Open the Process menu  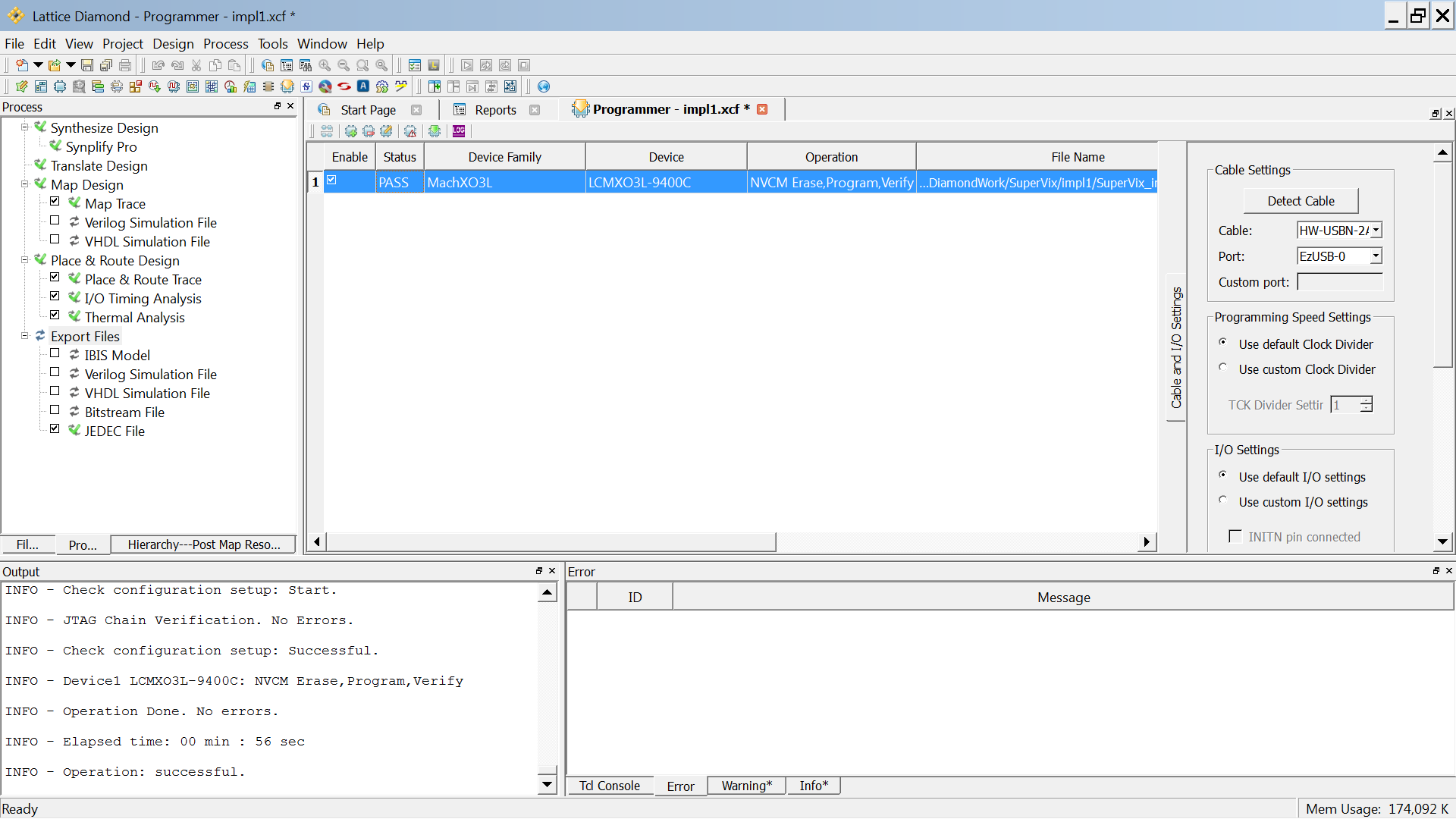click(x=225, y=43)
